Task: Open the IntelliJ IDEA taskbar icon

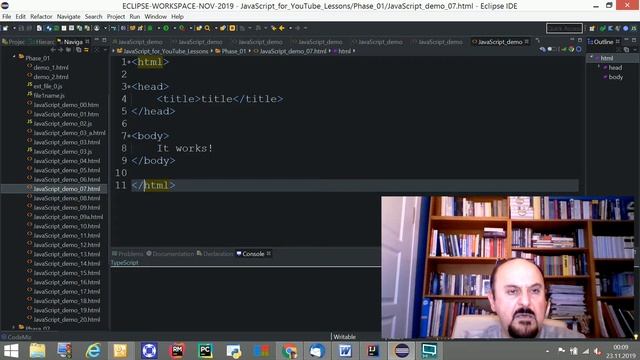Action: (373, 351)
